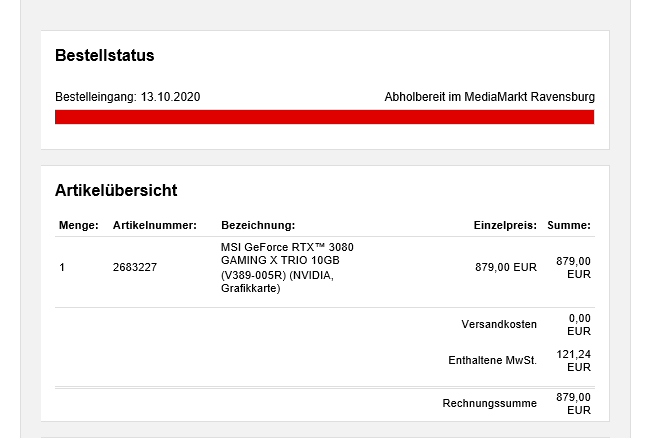Click the VAT amount 121,24 EUR
The height and width of the screenshot is (438, 658).
574,361
